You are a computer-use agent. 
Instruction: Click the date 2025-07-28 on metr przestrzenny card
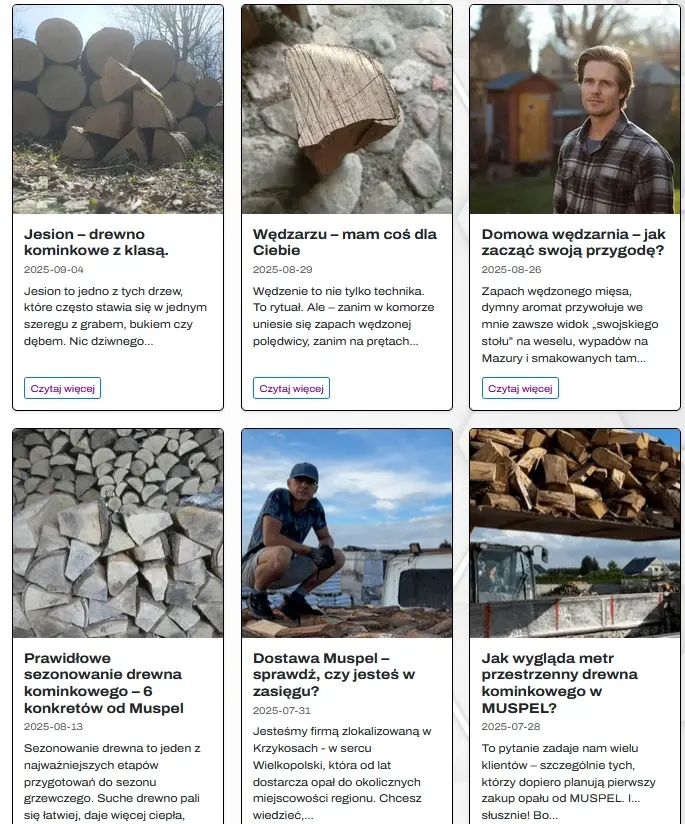point(511,726)
